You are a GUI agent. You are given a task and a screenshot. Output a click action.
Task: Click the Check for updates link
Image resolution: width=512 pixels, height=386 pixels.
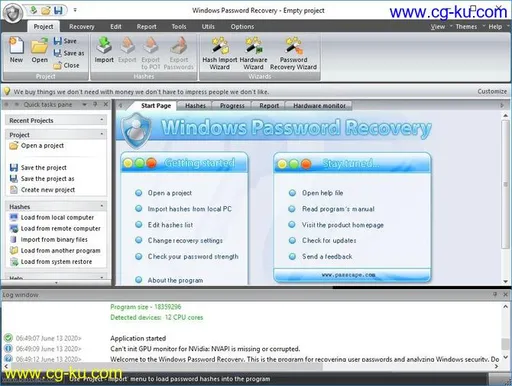click(x=329, y=241)
